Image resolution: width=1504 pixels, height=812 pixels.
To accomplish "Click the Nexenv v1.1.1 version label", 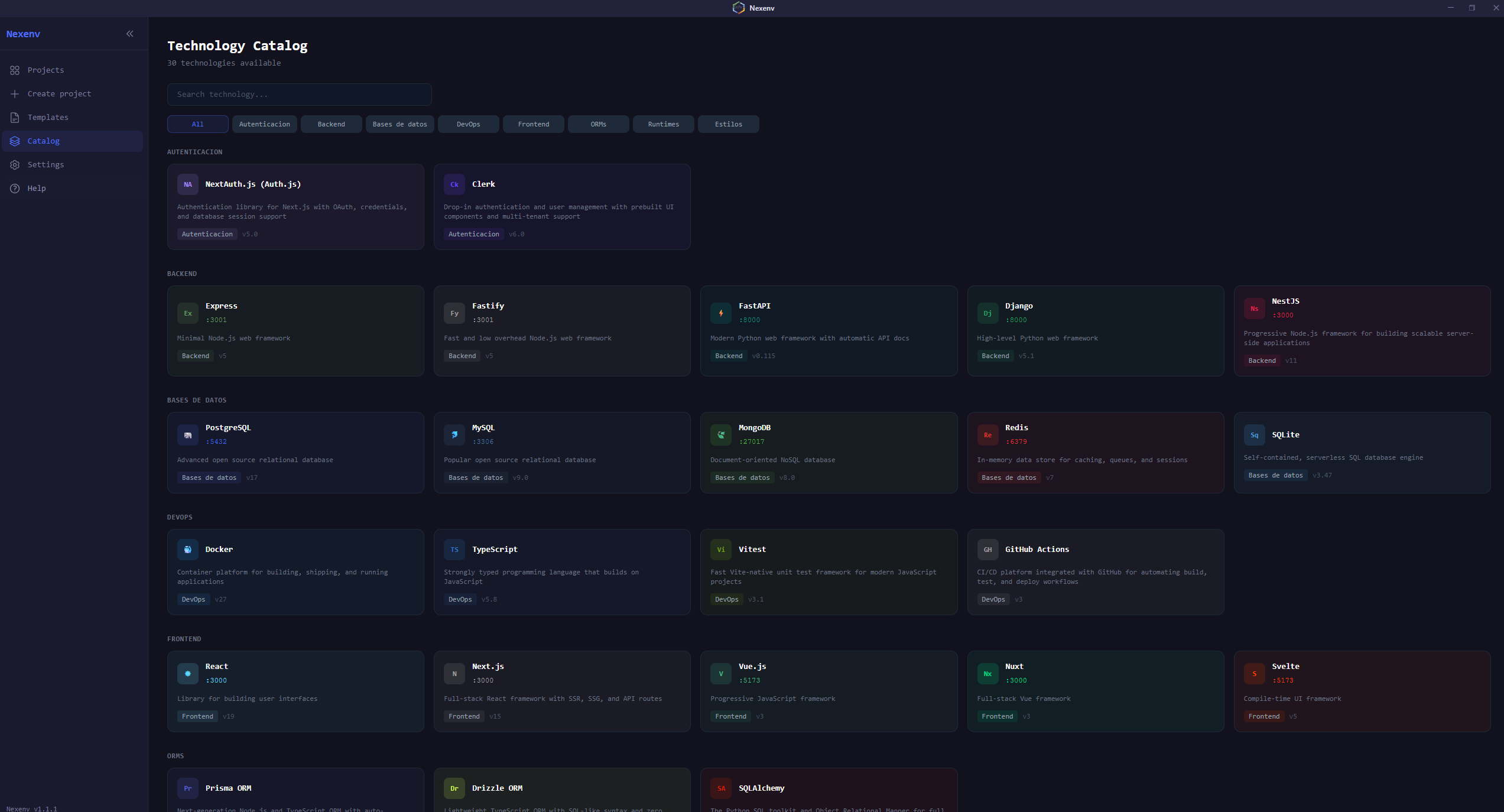I will (x=32, y=808).
